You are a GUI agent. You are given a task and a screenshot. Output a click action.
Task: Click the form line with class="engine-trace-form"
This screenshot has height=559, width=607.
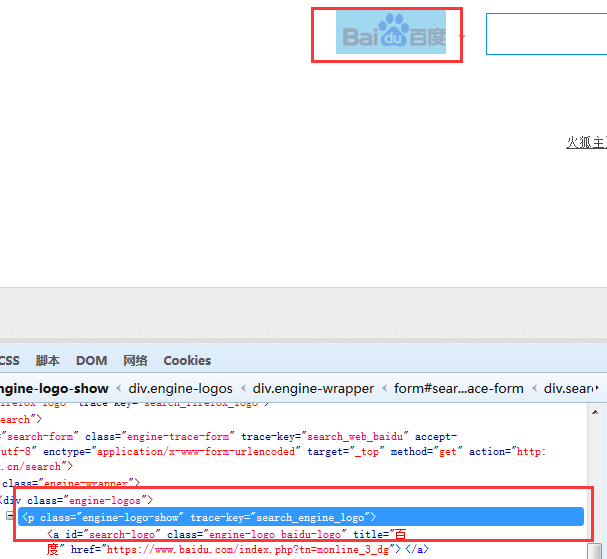pyautogui.click(x=228, y=437)
